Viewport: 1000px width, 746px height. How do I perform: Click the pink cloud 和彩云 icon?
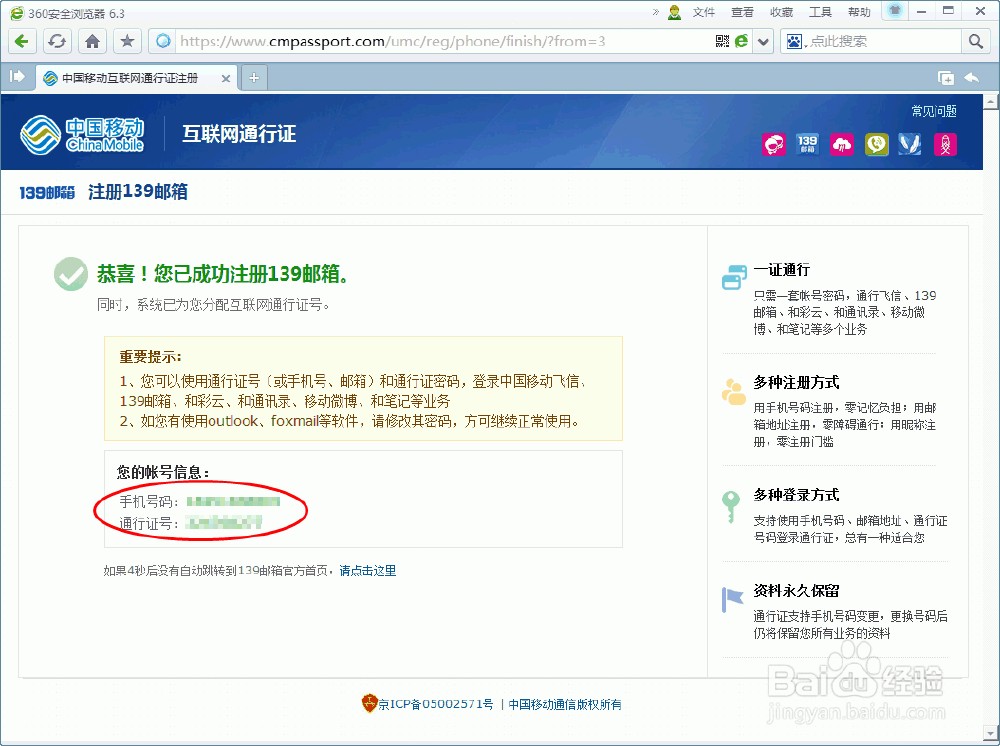tap(842, 144)
